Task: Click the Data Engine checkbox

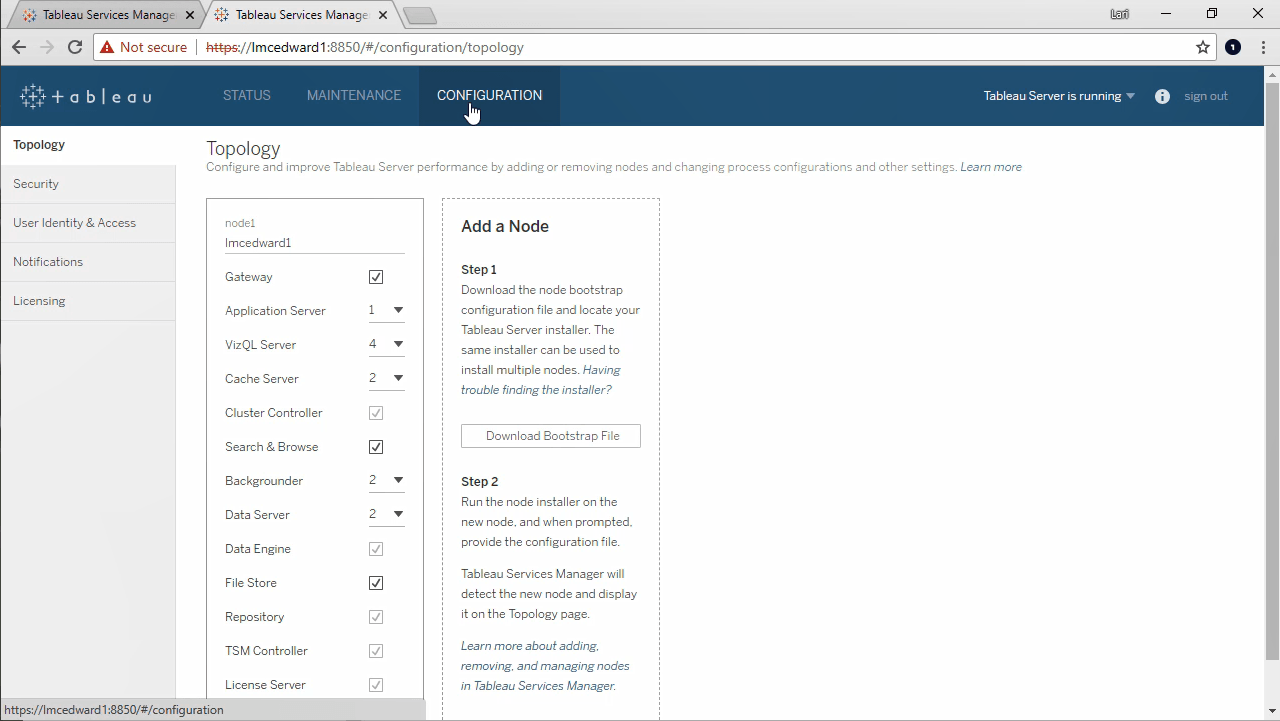Action: pyautogui.click(x=376, y=549)
